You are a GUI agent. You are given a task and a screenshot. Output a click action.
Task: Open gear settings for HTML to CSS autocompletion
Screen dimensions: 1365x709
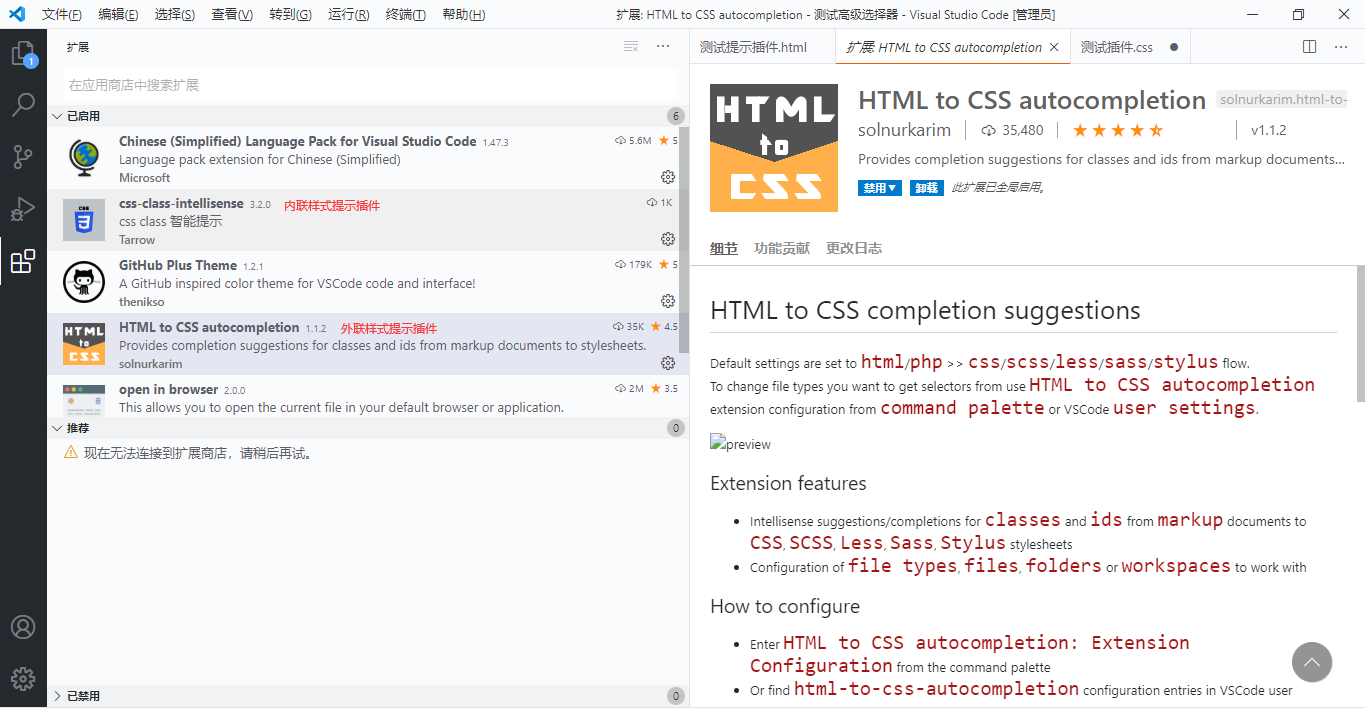[668, 363]
